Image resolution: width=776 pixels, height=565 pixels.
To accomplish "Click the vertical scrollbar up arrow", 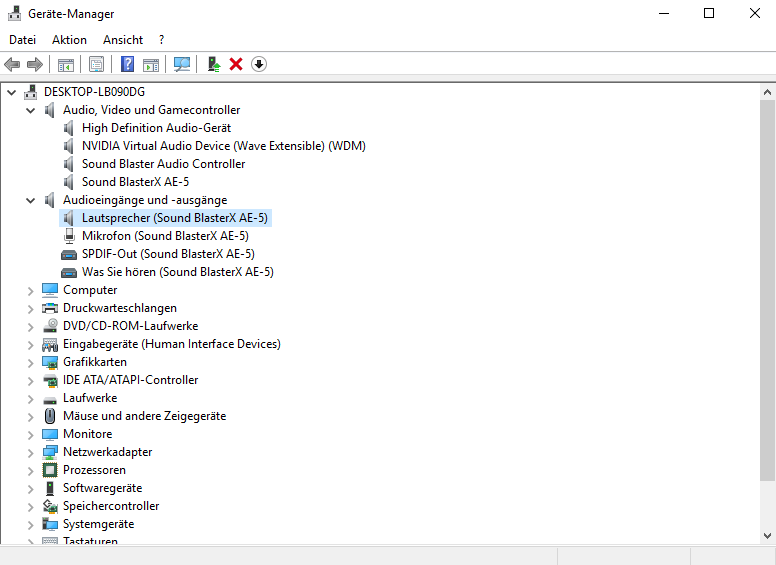I will point(767,92).
